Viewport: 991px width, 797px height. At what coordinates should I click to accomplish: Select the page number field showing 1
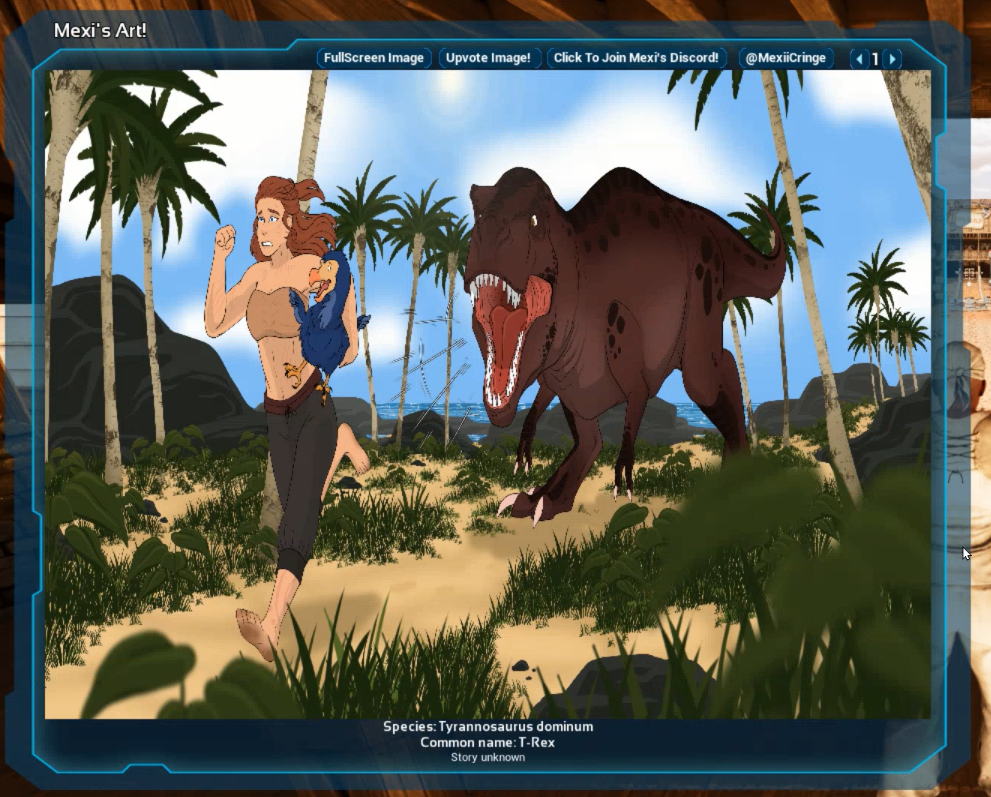tap(875, 58)
